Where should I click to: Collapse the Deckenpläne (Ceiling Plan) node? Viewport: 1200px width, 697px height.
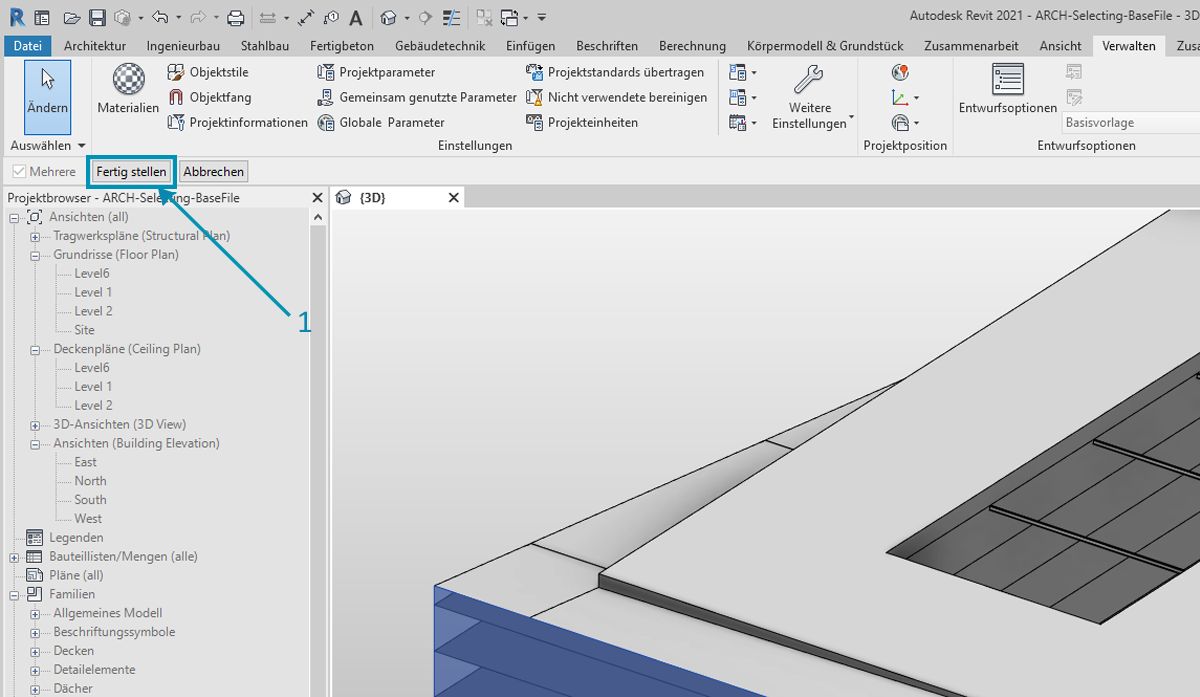pos(34,349)
